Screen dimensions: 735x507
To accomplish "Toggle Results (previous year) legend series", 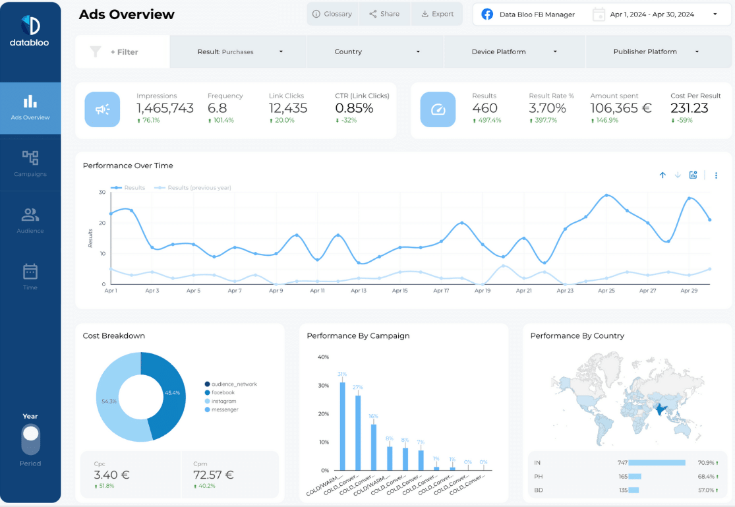I will click(193, 187).
